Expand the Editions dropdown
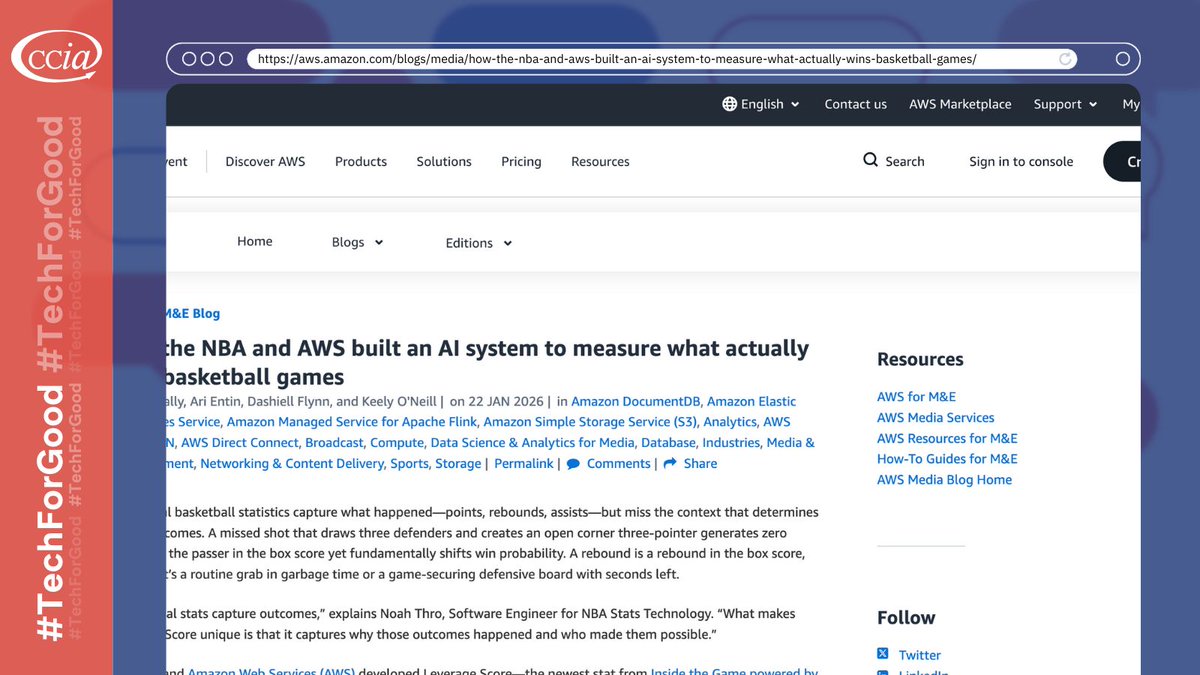This screenshot has height=675, width=1200. tap(478, 243)
